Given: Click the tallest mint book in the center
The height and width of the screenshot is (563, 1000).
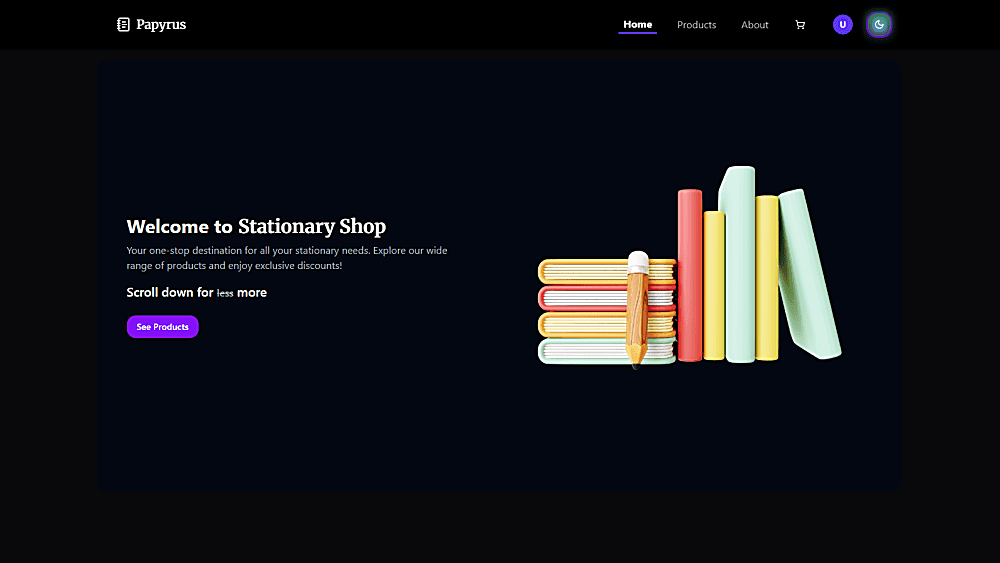Looking at the screenshot, I should [x=740, y=265].
